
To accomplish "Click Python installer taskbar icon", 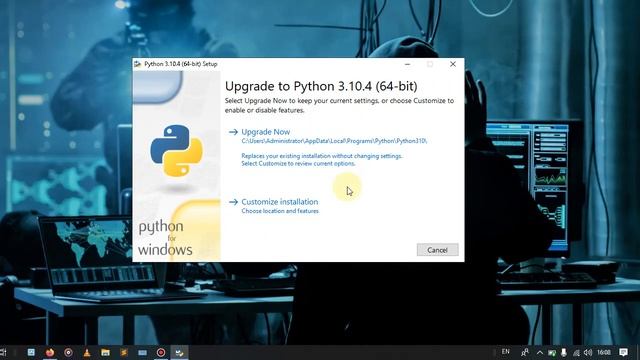I will 179,352.
